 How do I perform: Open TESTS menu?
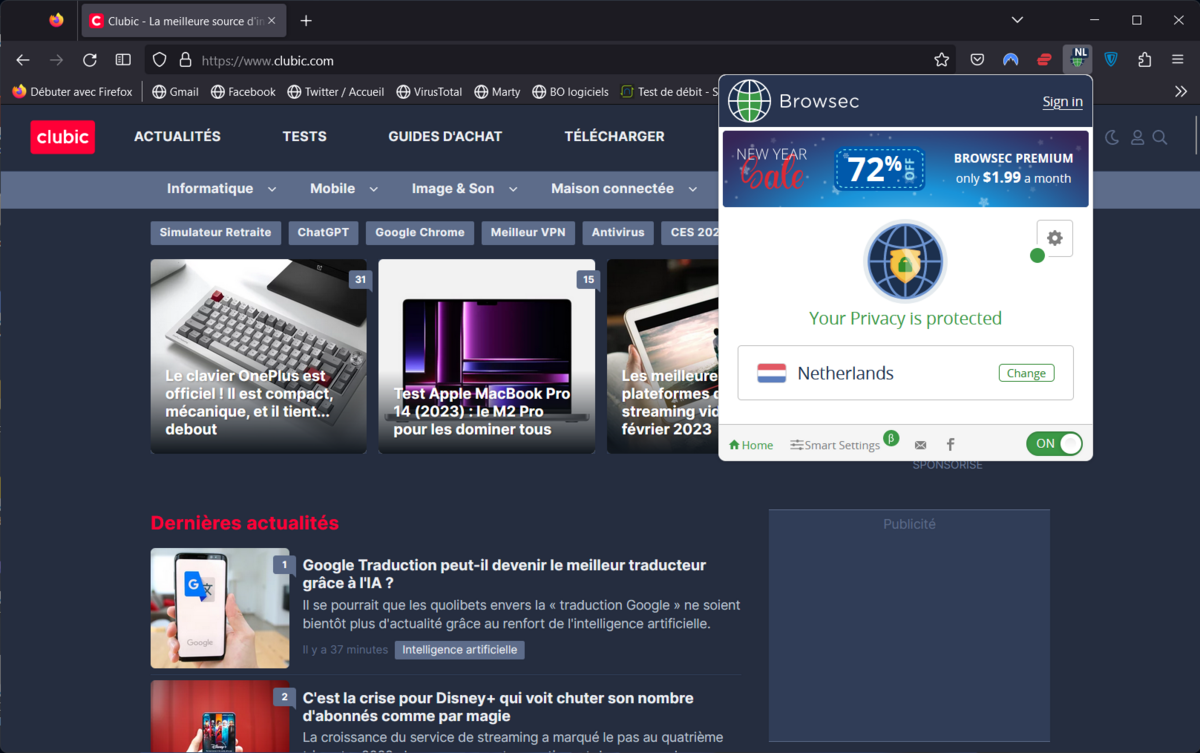pyautogui.click(x=304, y=136)
